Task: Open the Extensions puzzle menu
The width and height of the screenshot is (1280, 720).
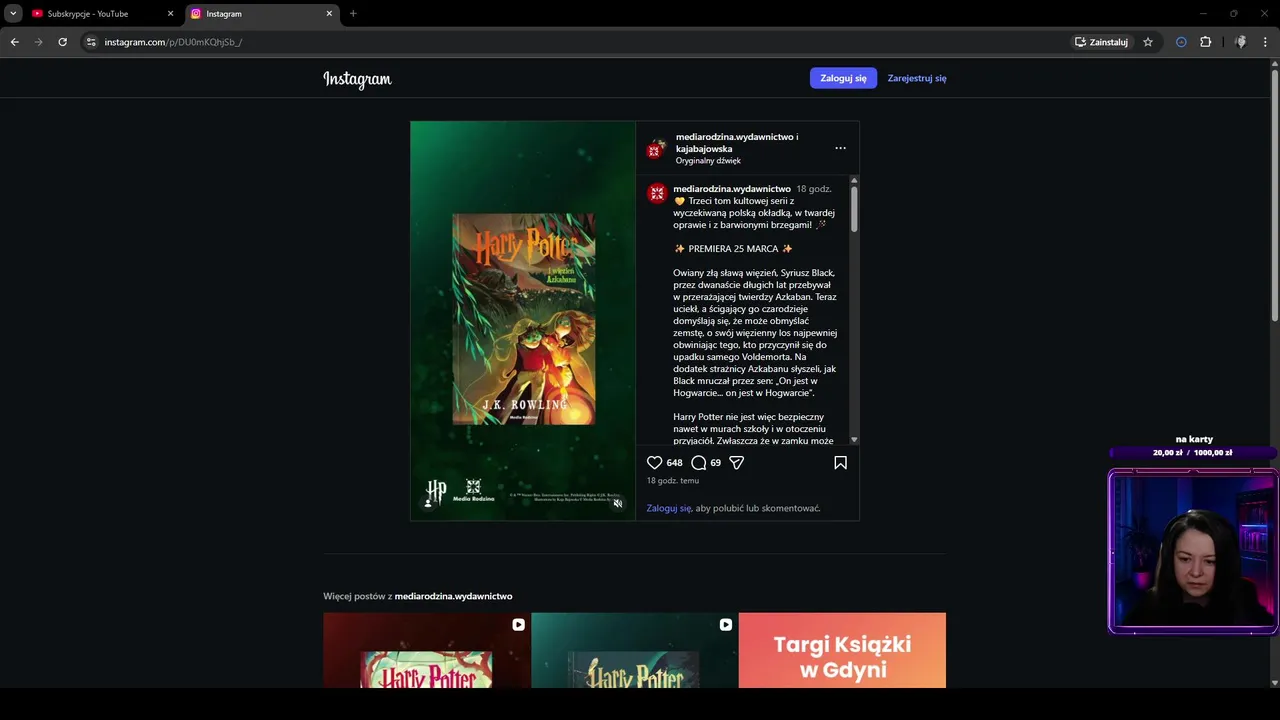Action: click(x=1205, y=42)
